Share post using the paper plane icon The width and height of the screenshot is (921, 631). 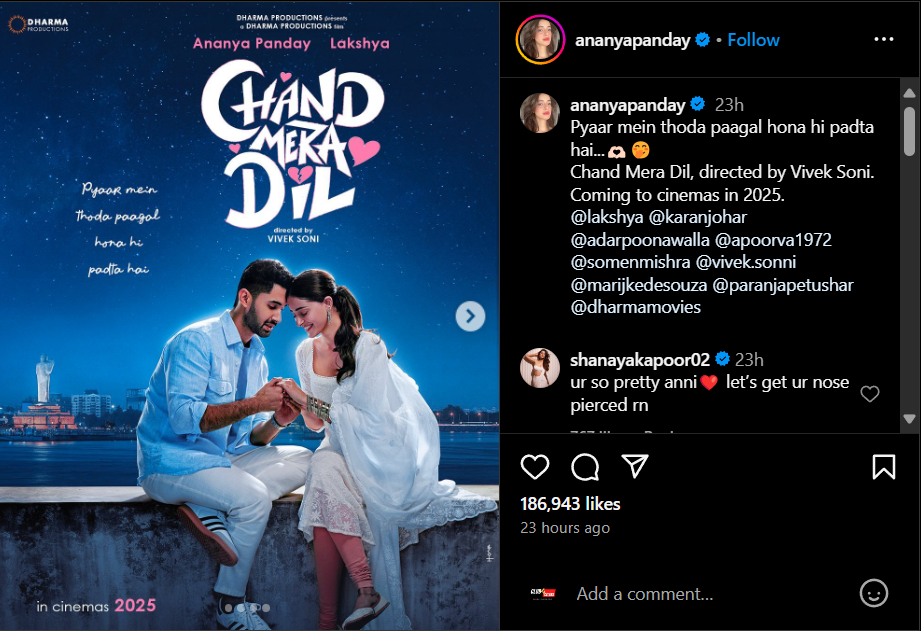pyautogui.click(x=635, y=466)
